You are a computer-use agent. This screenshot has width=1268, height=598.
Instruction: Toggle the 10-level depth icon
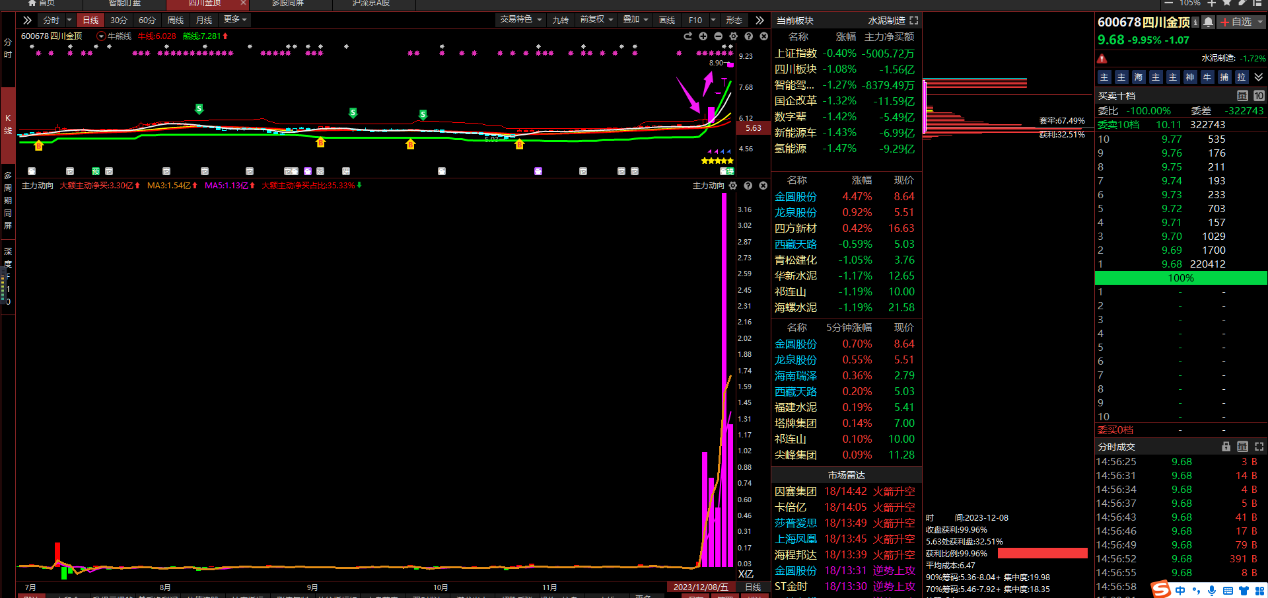1259,95
